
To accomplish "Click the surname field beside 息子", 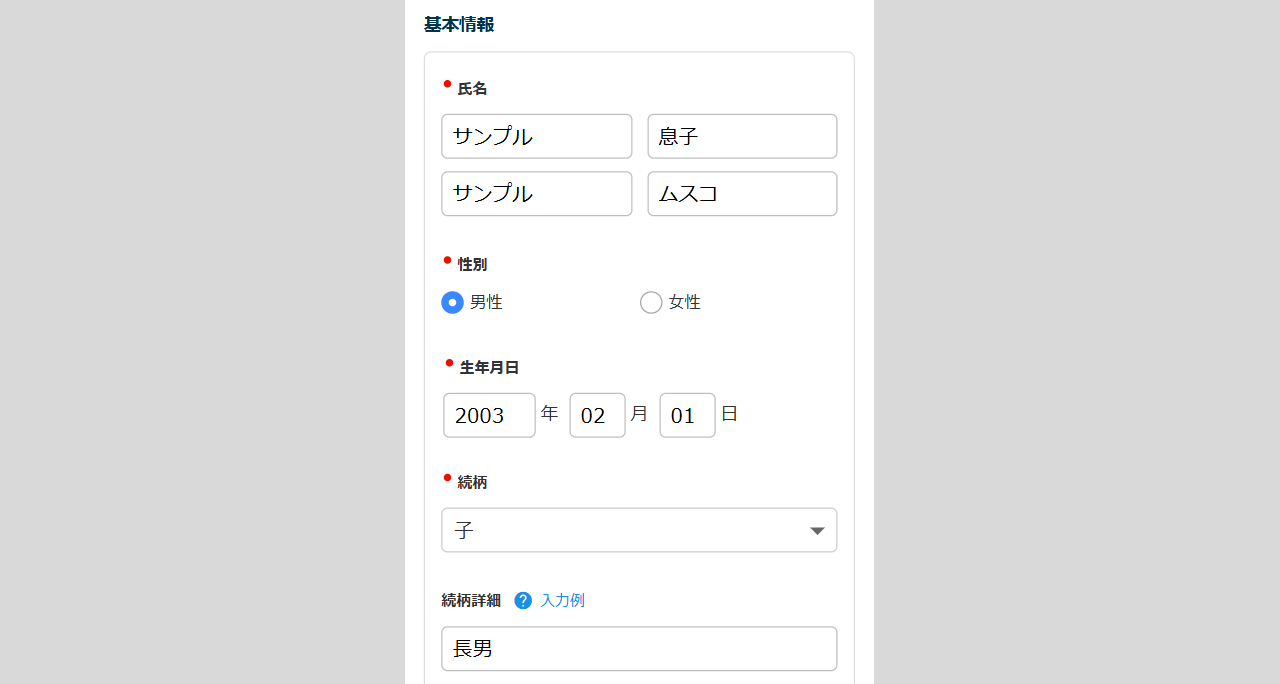I will pyautogui.click(x=536, y=136).
